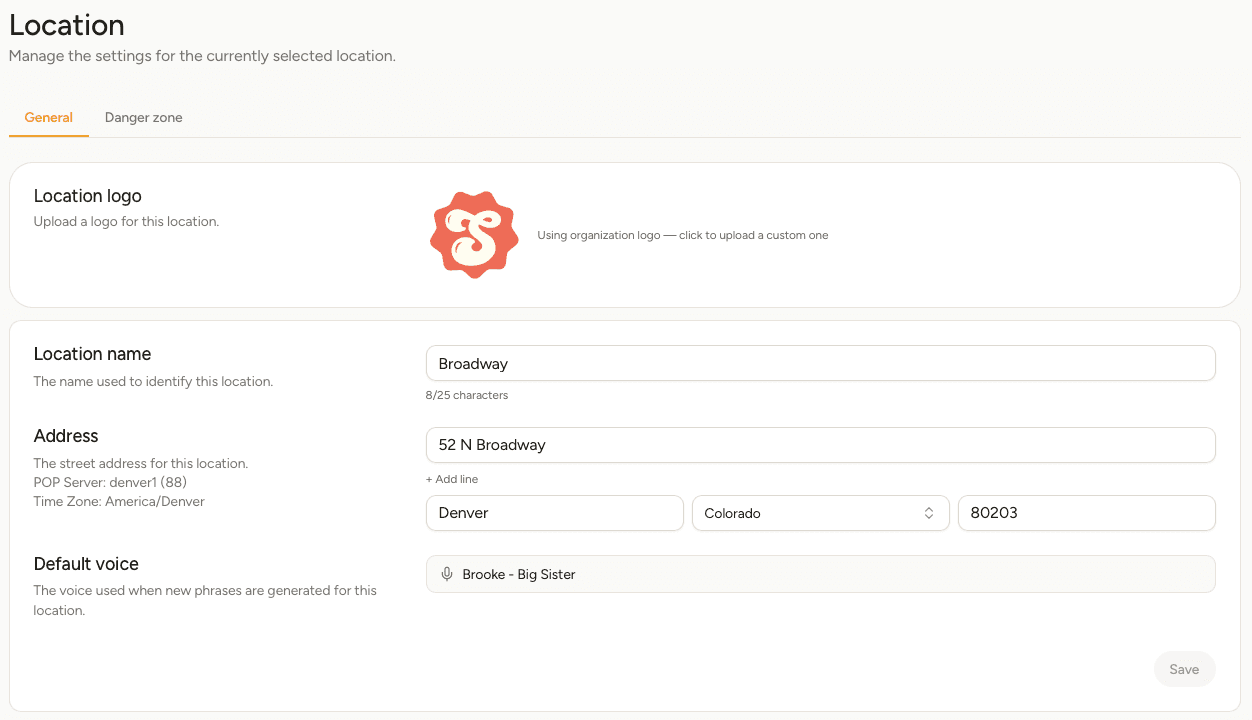Switch to the Danger zone tab
The image size is (1252, 720).
[x=144, y=117]
